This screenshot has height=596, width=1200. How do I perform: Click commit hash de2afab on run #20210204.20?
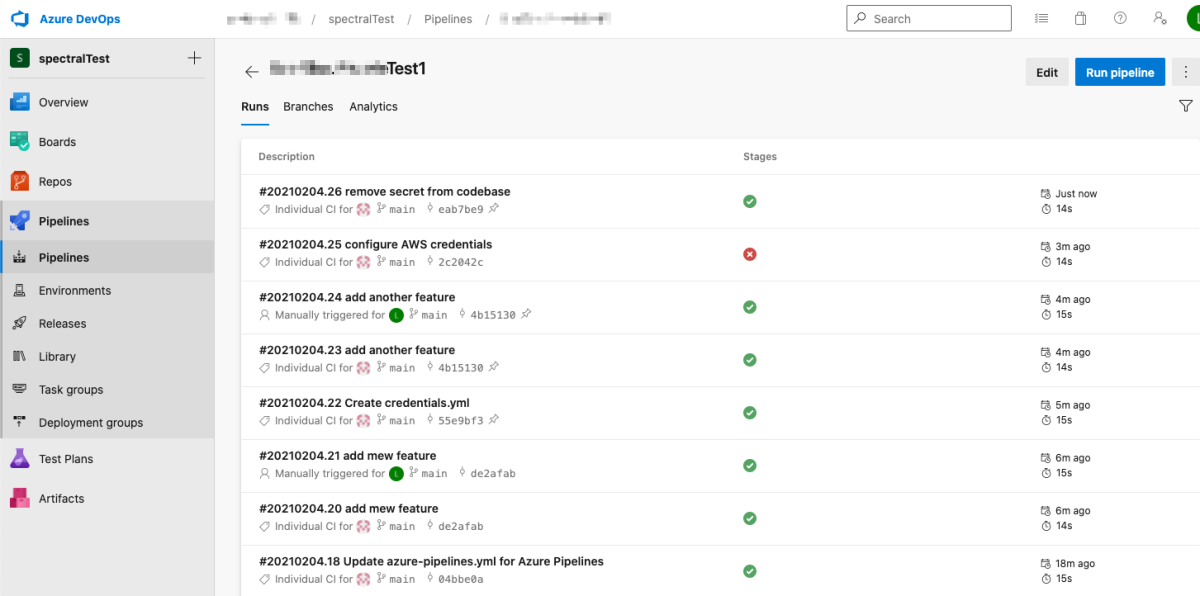tap(461, 527)
